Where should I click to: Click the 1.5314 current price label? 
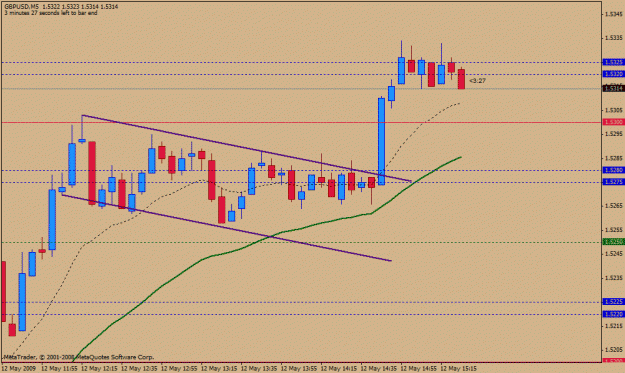pos(613,88)
